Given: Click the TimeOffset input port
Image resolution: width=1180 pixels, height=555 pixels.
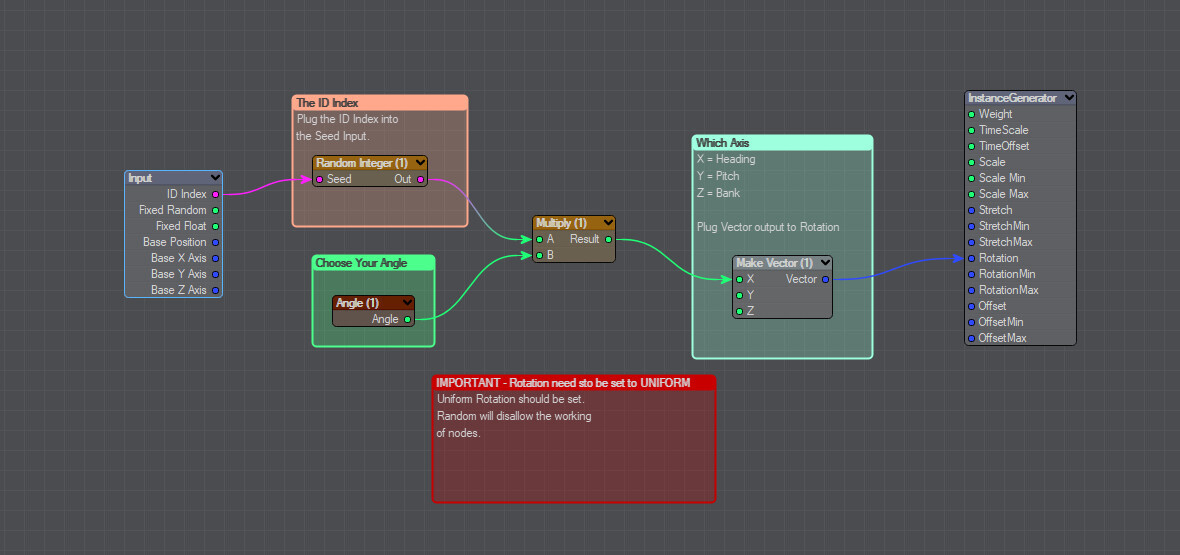Looking at the screenshot, I should (972, 146).
